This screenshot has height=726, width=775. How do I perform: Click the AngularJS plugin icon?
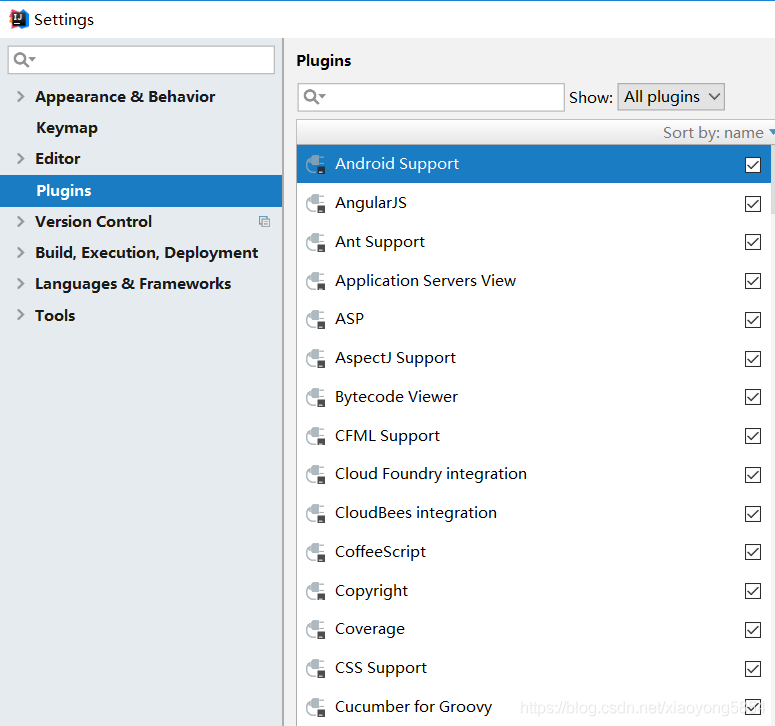coord(316,203)
